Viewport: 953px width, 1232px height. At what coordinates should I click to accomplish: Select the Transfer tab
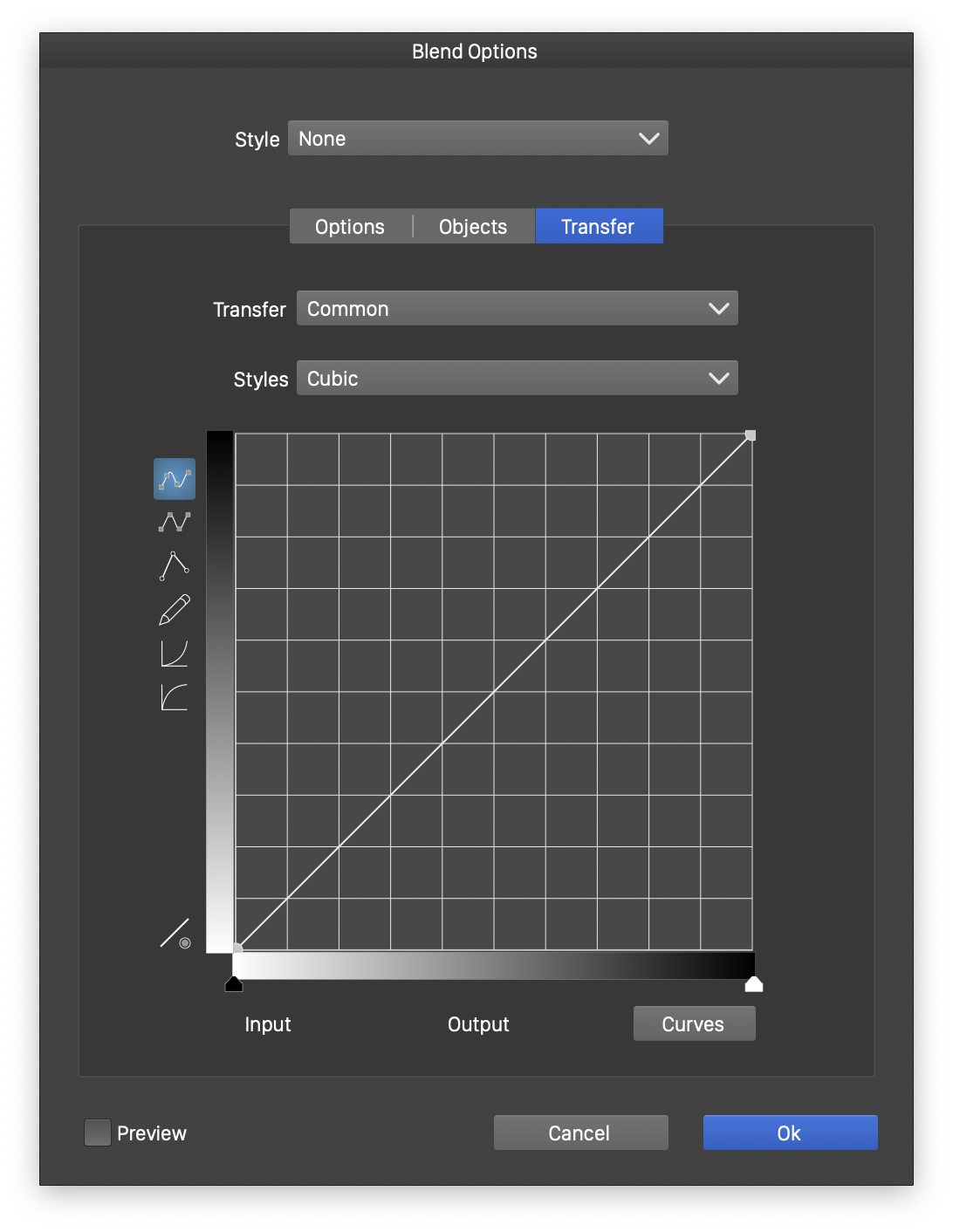click(x=598, y=227)
